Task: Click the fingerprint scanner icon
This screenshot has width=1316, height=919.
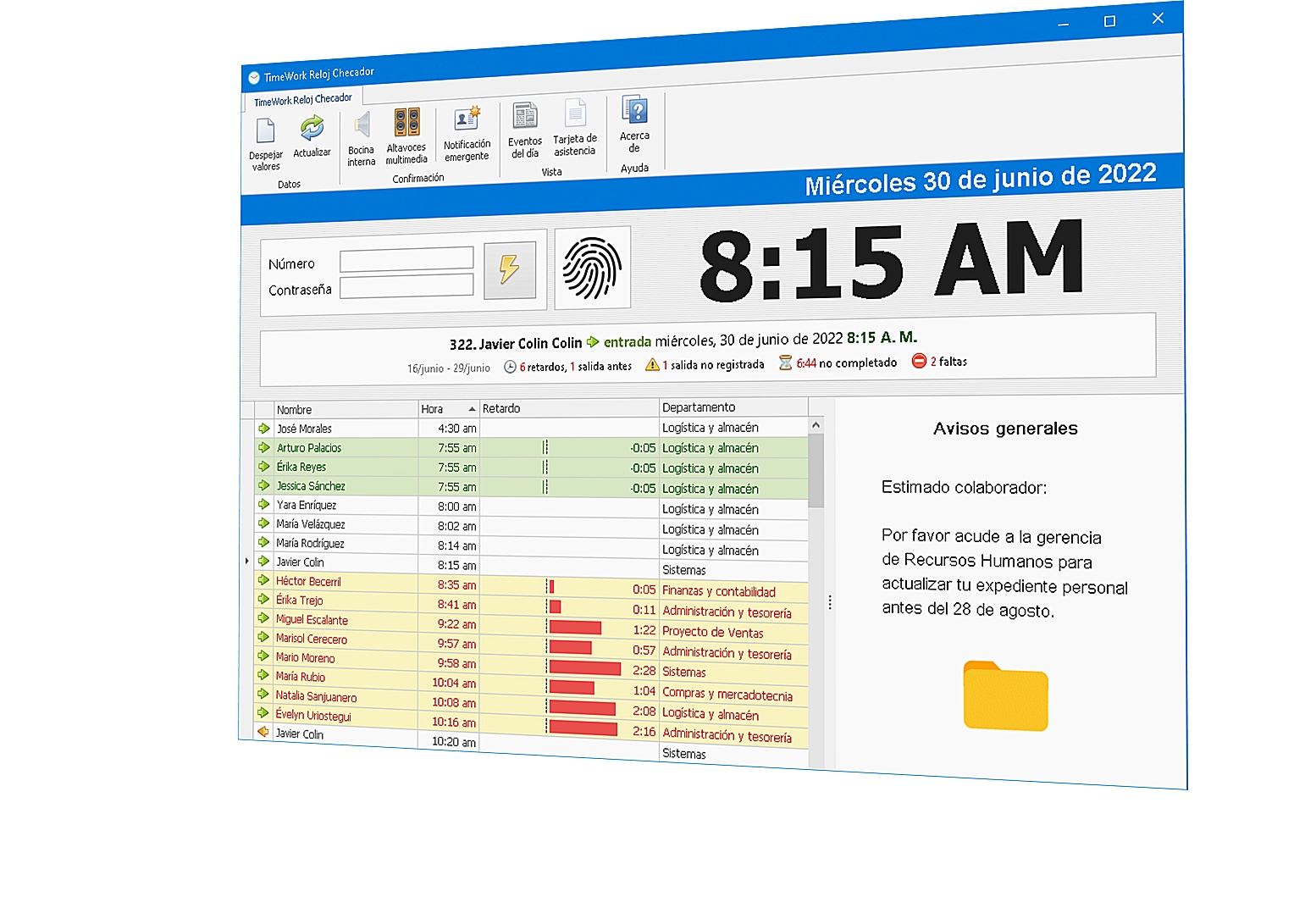Action: coord(592,269)
